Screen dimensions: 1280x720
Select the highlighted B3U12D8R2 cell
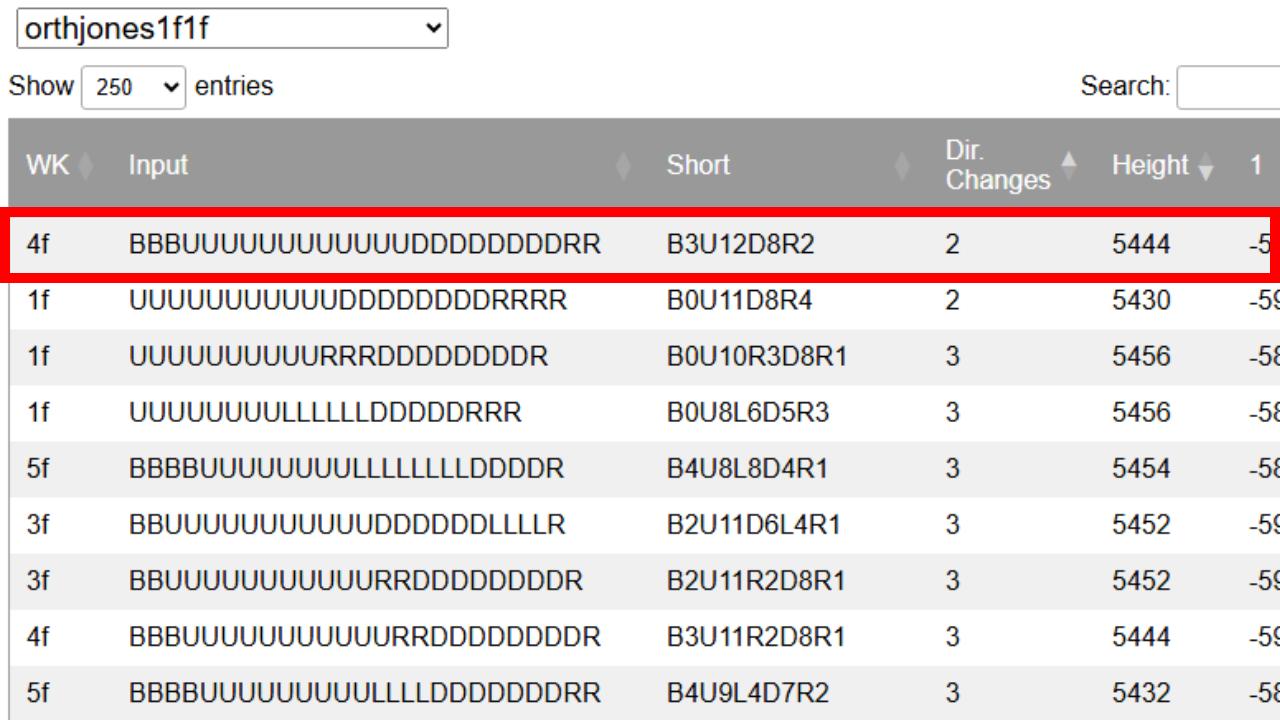point(740,244)
